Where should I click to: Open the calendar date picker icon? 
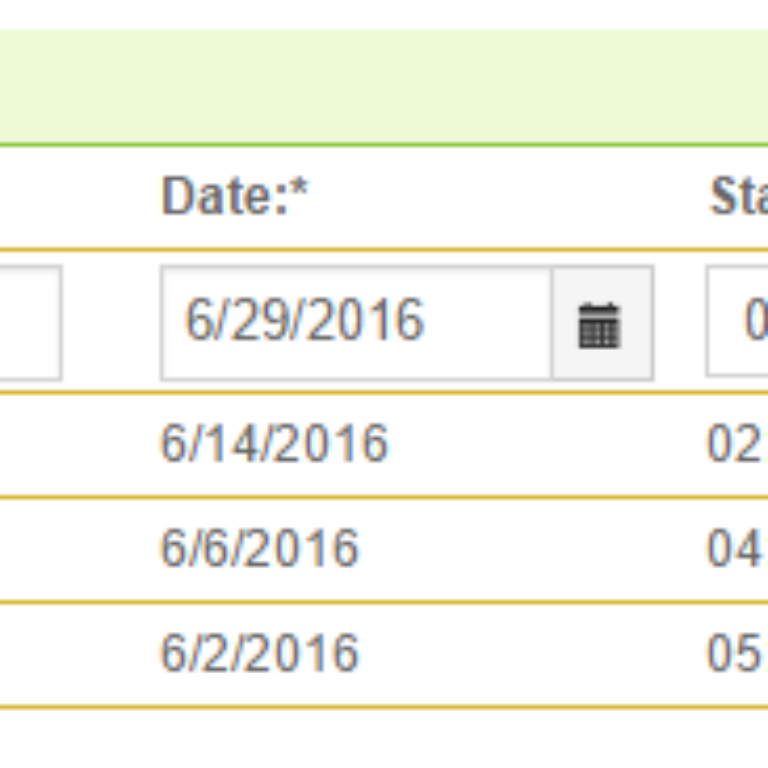[602, 324]
